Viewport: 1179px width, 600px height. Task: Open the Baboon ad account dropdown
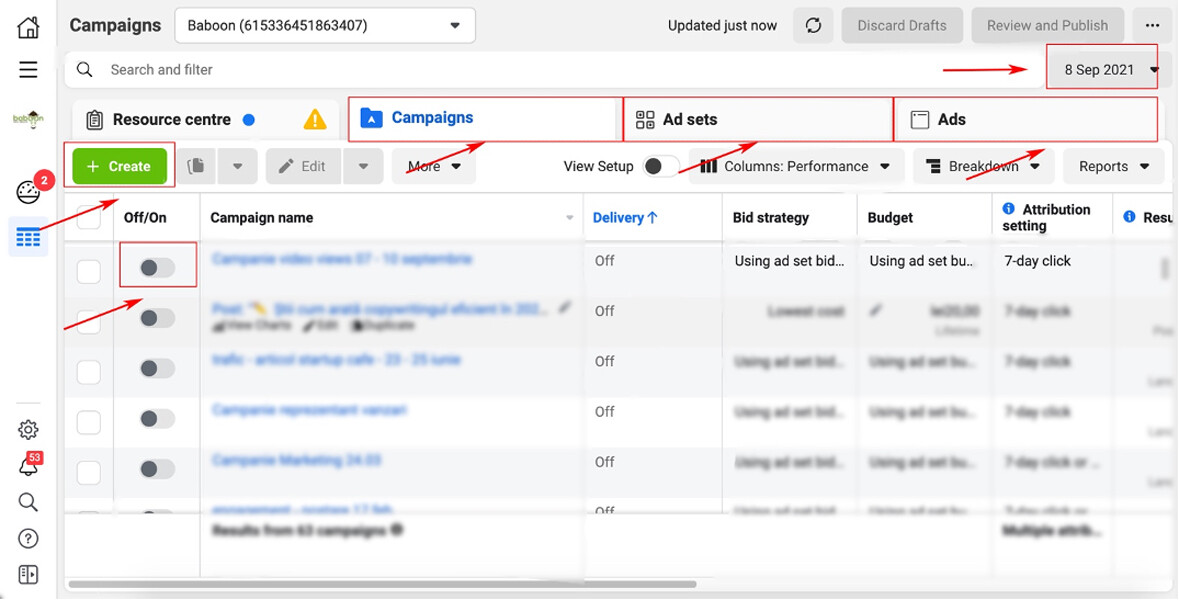pos(325,26)
